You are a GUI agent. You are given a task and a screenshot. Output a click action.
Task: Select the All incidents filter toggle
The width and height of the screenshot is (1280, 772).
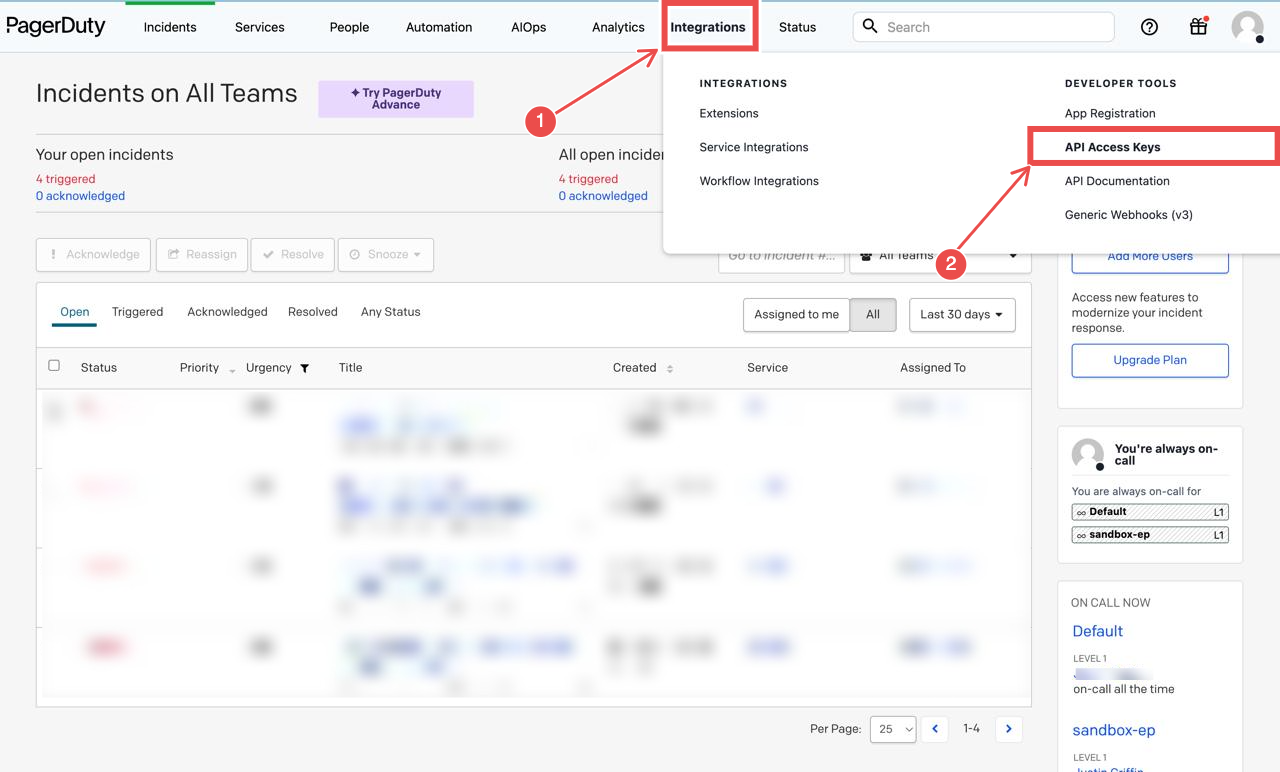point(872,314)
